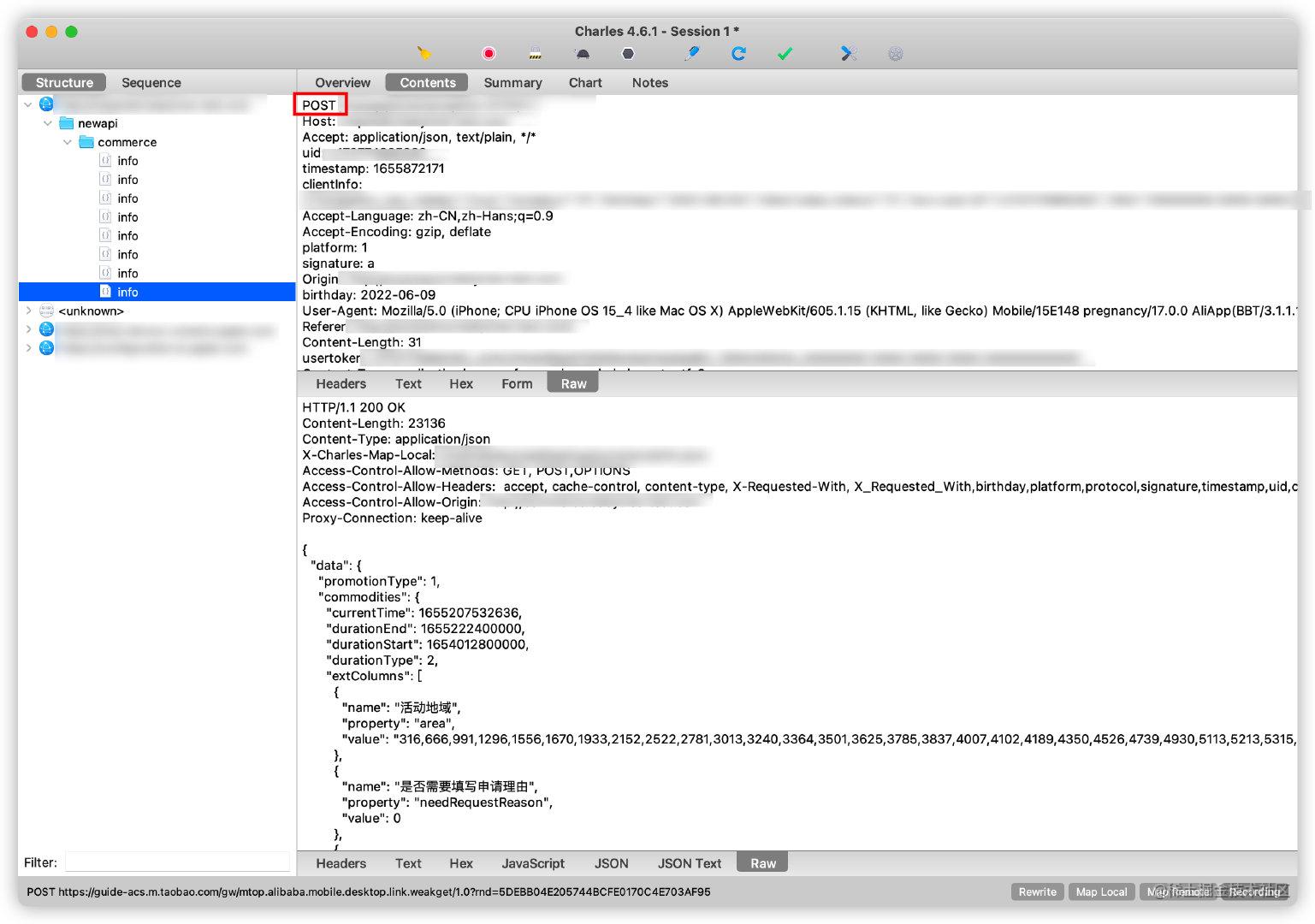Image resolution: width=1315 pixels, height=924 pixels.
Task: Click the Map Remote status button
Action: tap(1178, 891)
